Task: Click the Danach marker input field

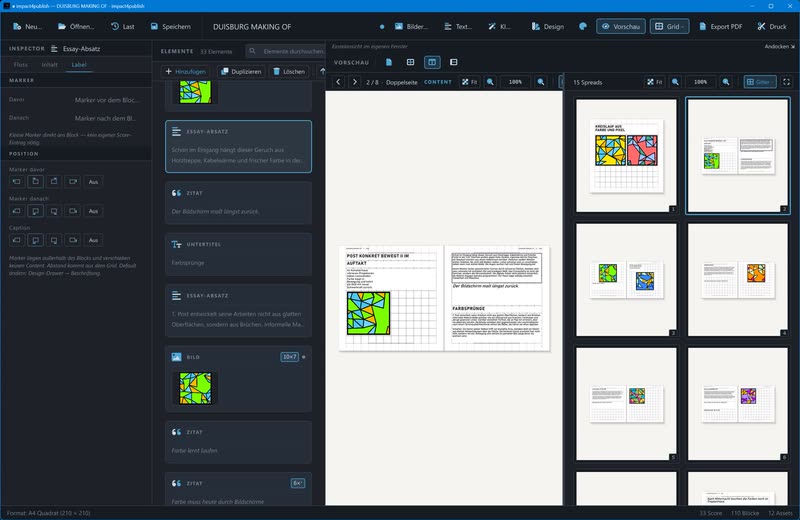Action: tap(106, 118)
